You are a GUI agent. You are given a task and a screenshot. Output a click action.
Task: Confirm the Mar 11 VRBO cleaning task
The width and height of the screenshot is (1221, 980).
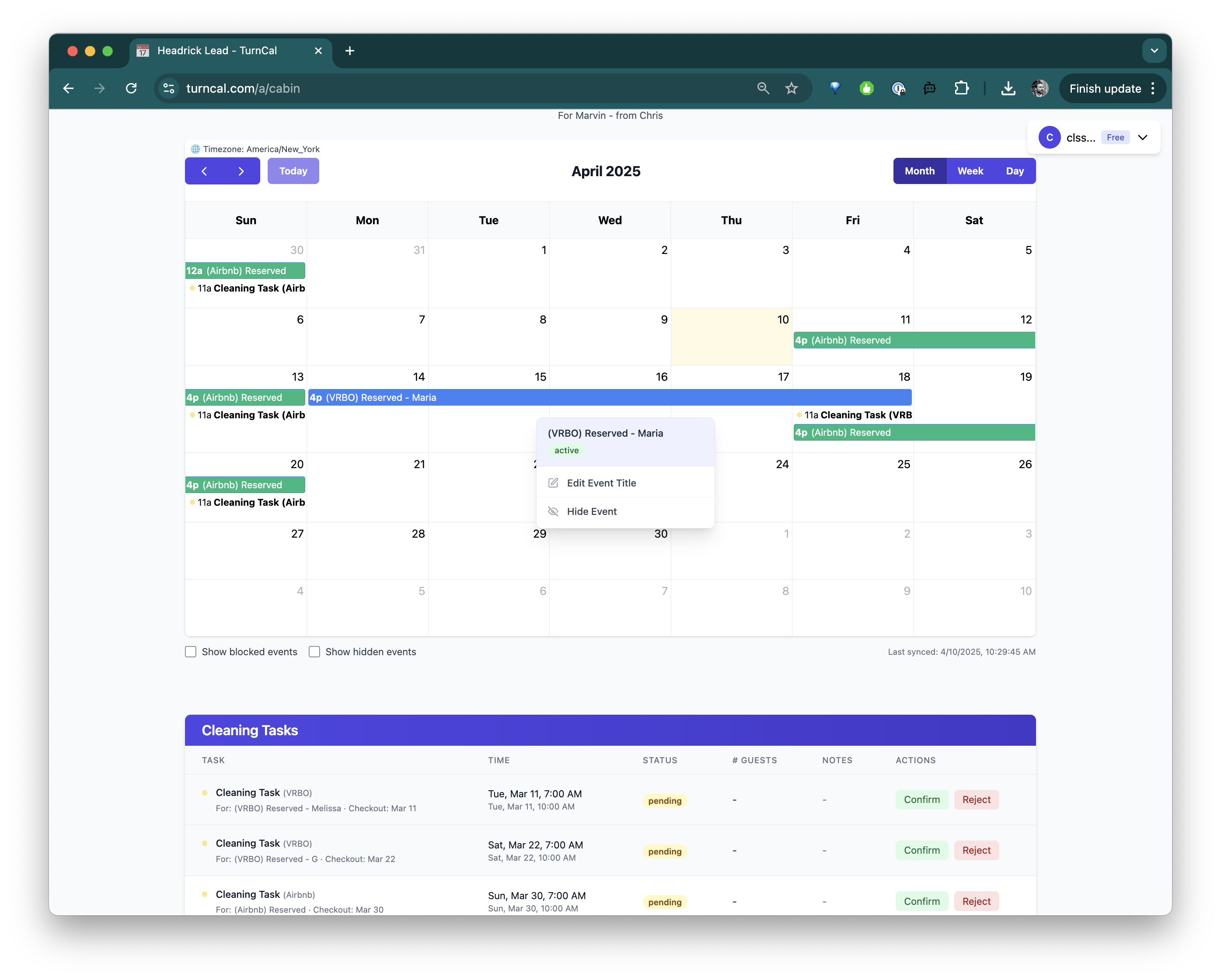pos(921,799)
